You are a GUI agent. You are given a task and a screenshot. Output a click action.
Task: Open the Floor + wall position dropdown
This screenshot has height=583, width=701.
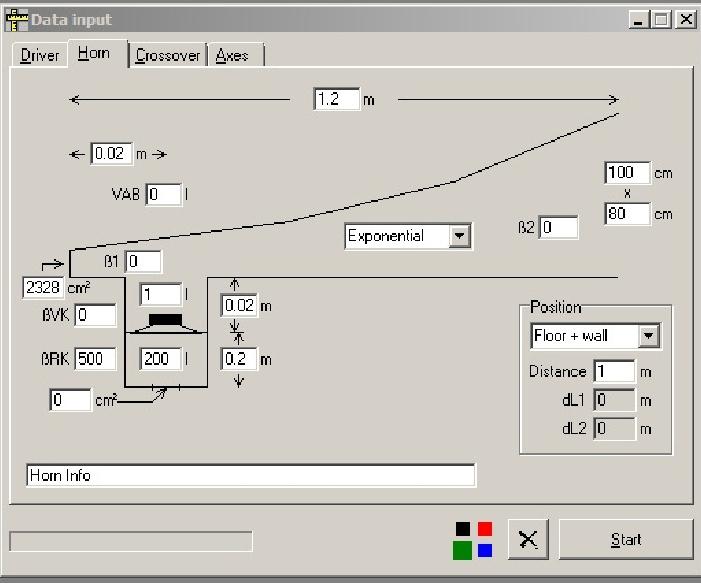[x=649, y=336]
